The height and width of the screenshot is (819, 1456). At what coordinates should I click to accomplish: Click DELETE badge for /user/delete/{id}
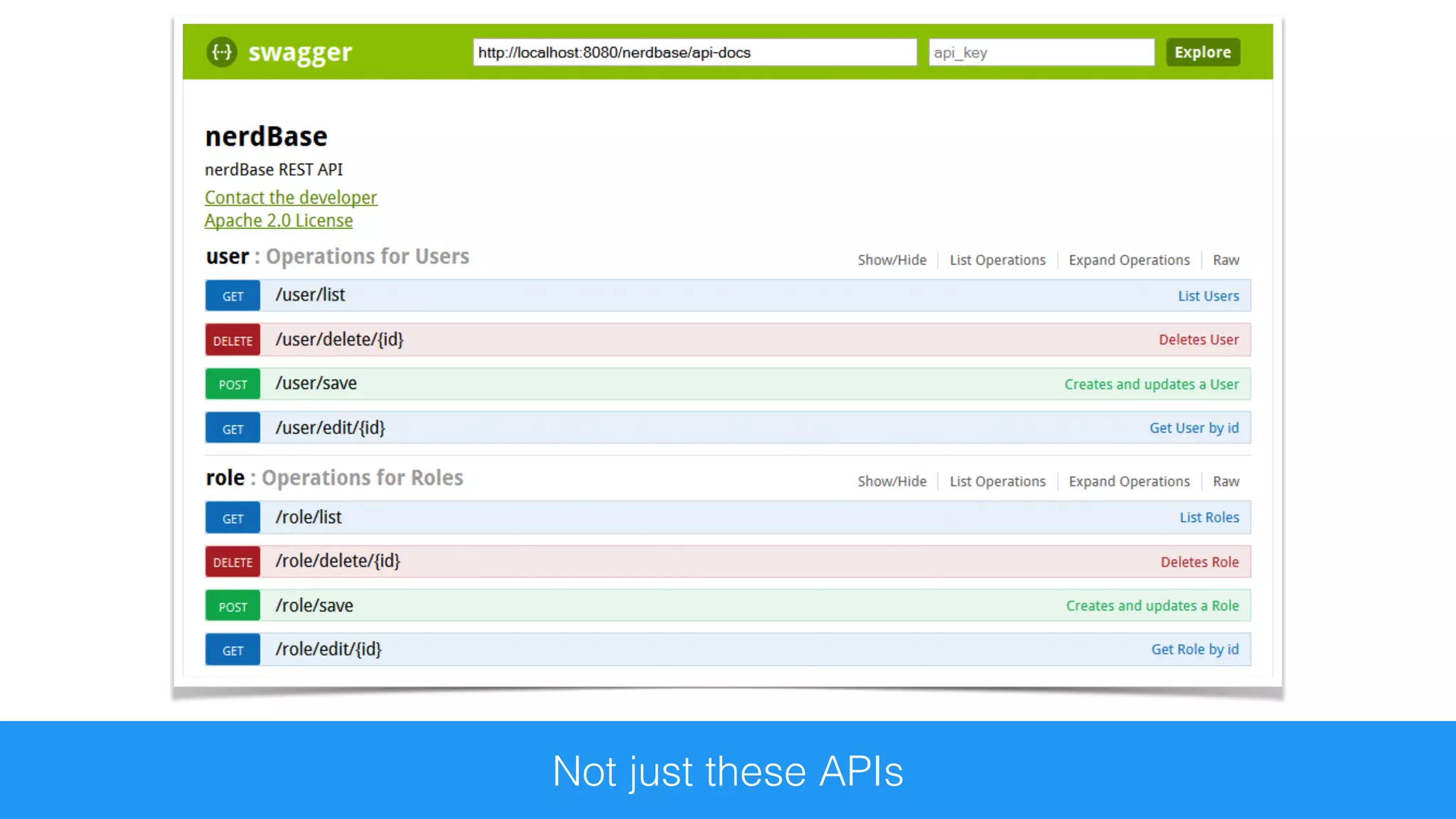click(x=232, y=340)
